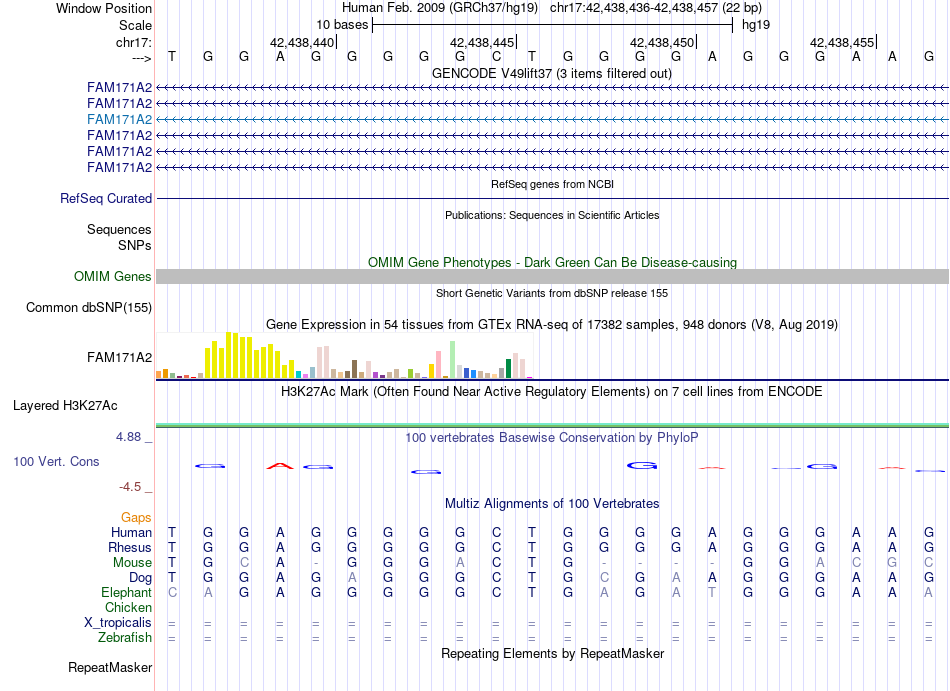Click the Sequences track label
This screenshot has height=691, width=950.
click(119, 230)
